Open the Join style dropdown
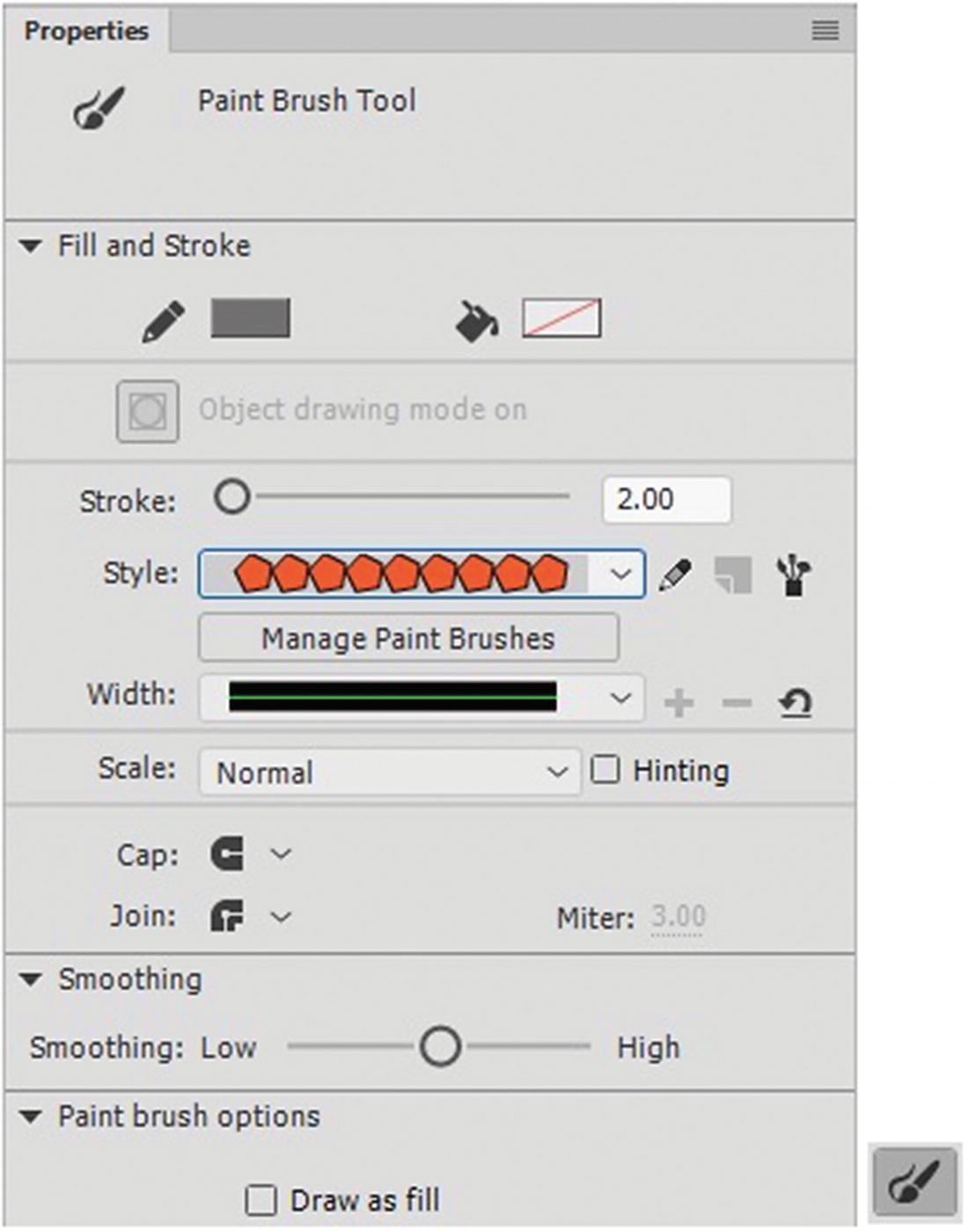 [x=281, y=917]
